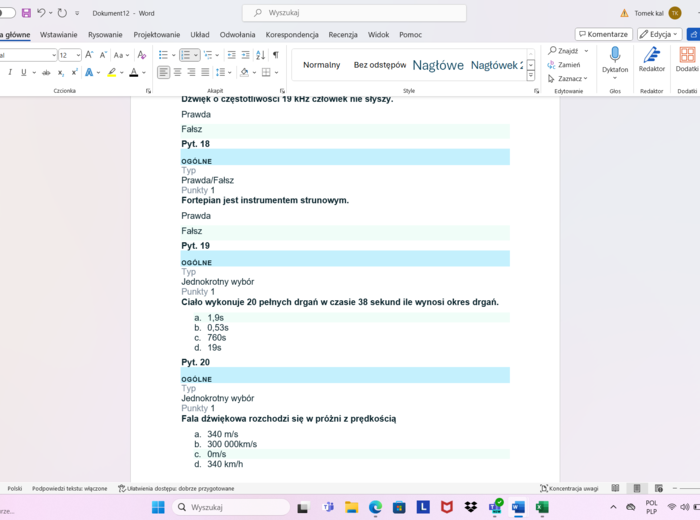The width and height of the screenshot is (700, 520).
Task: Click the Komentarze button
Action: (x=603, y=34)
